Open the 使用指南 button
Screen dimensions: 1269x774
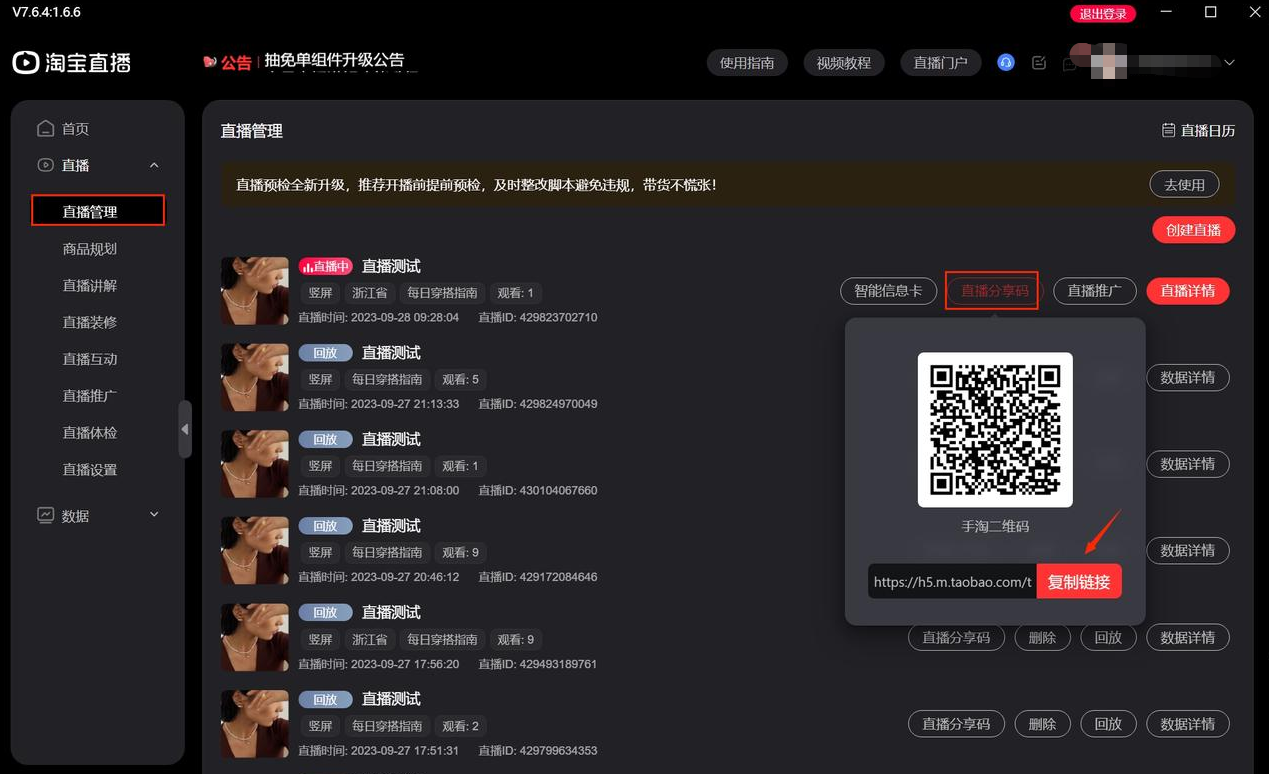click(x=747, y=62)
